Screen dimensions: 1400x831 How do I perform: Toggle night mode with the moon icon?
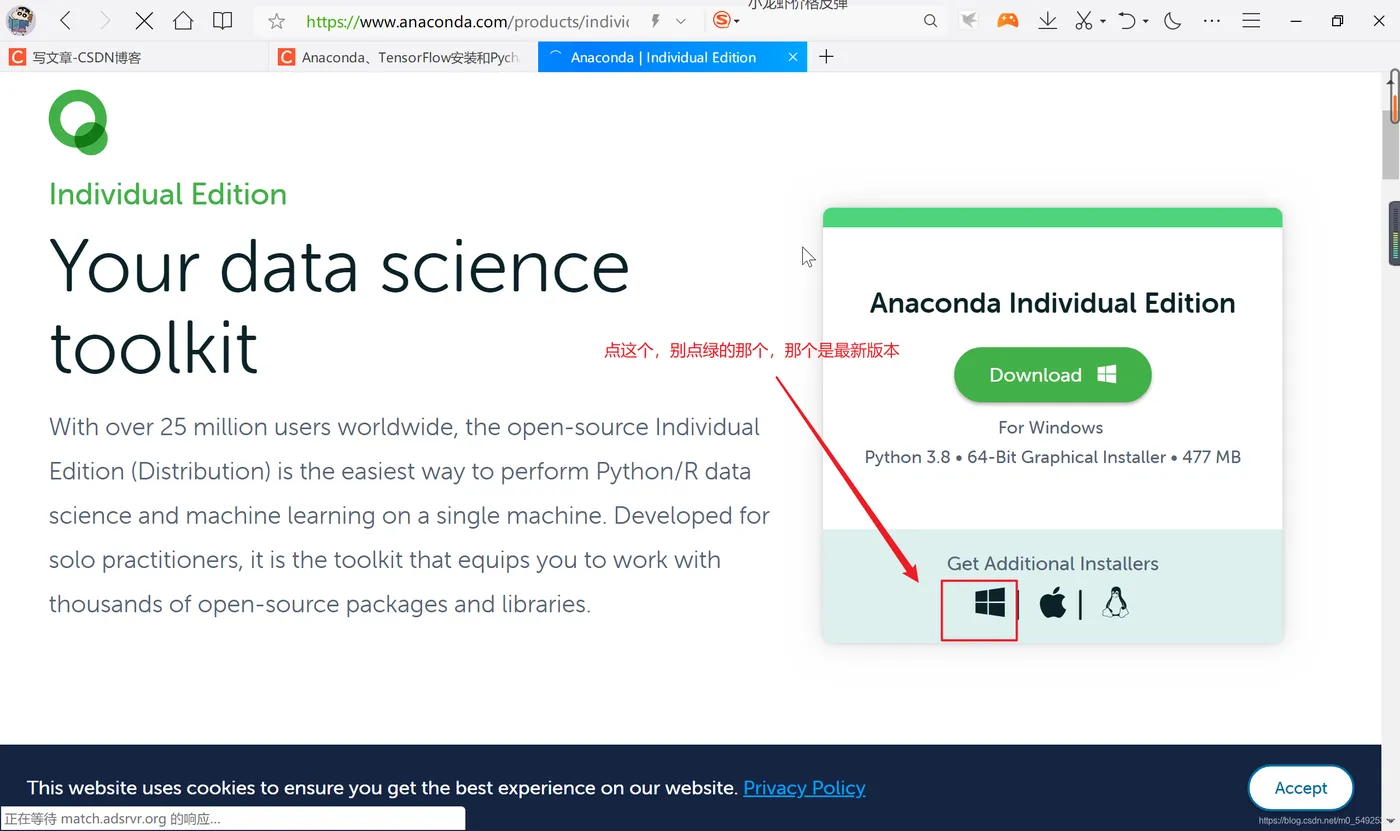(x=1173, y=21)
